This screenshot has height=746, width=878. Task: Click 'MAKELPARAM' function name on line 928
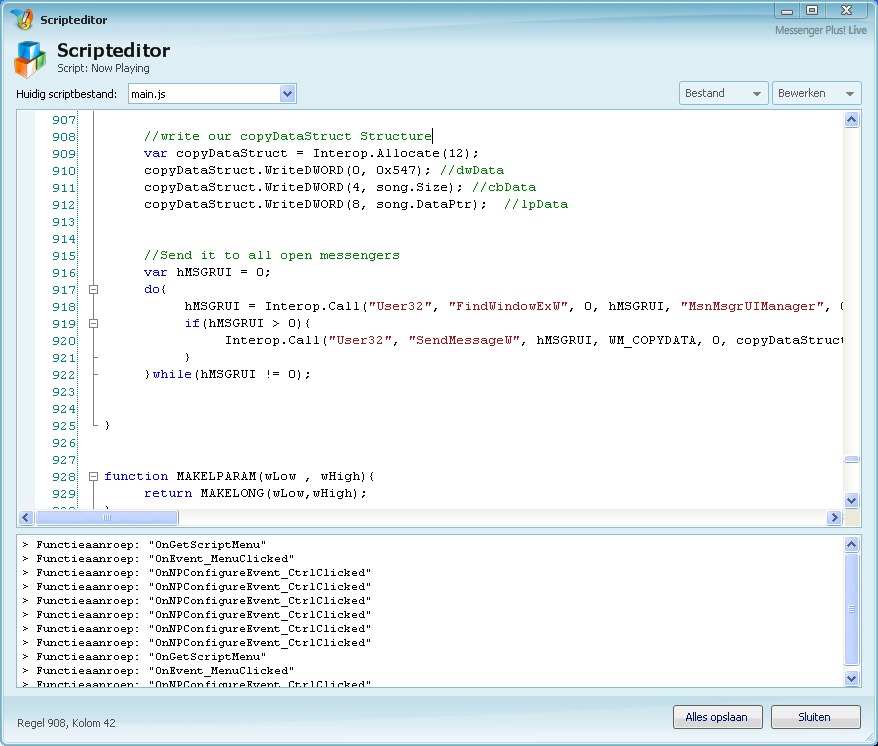click(x=216, y=476)
